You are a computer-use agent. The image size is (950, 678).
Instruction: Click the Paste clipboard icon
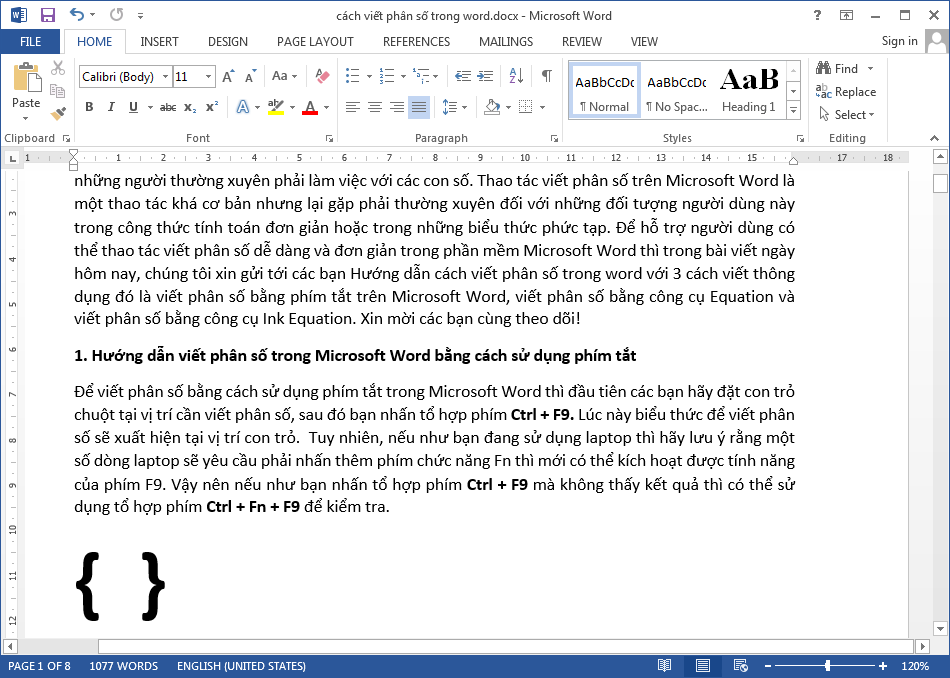click(27, 78)
